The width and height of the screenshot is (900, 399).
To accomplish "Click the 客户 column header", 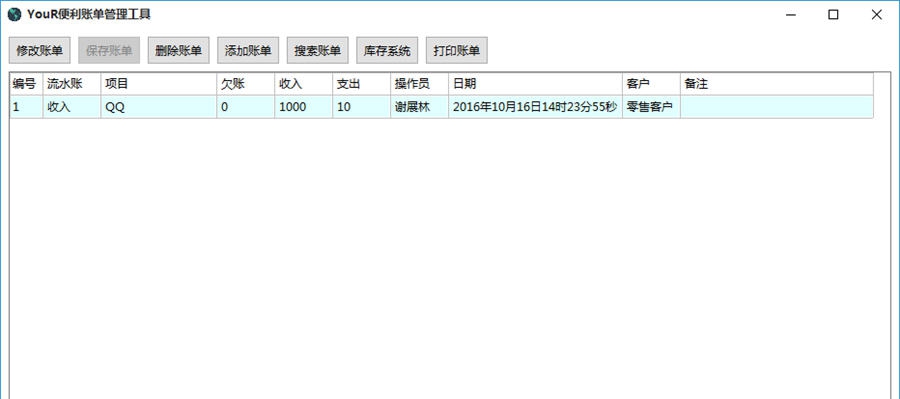I will (x=651, y=84).
